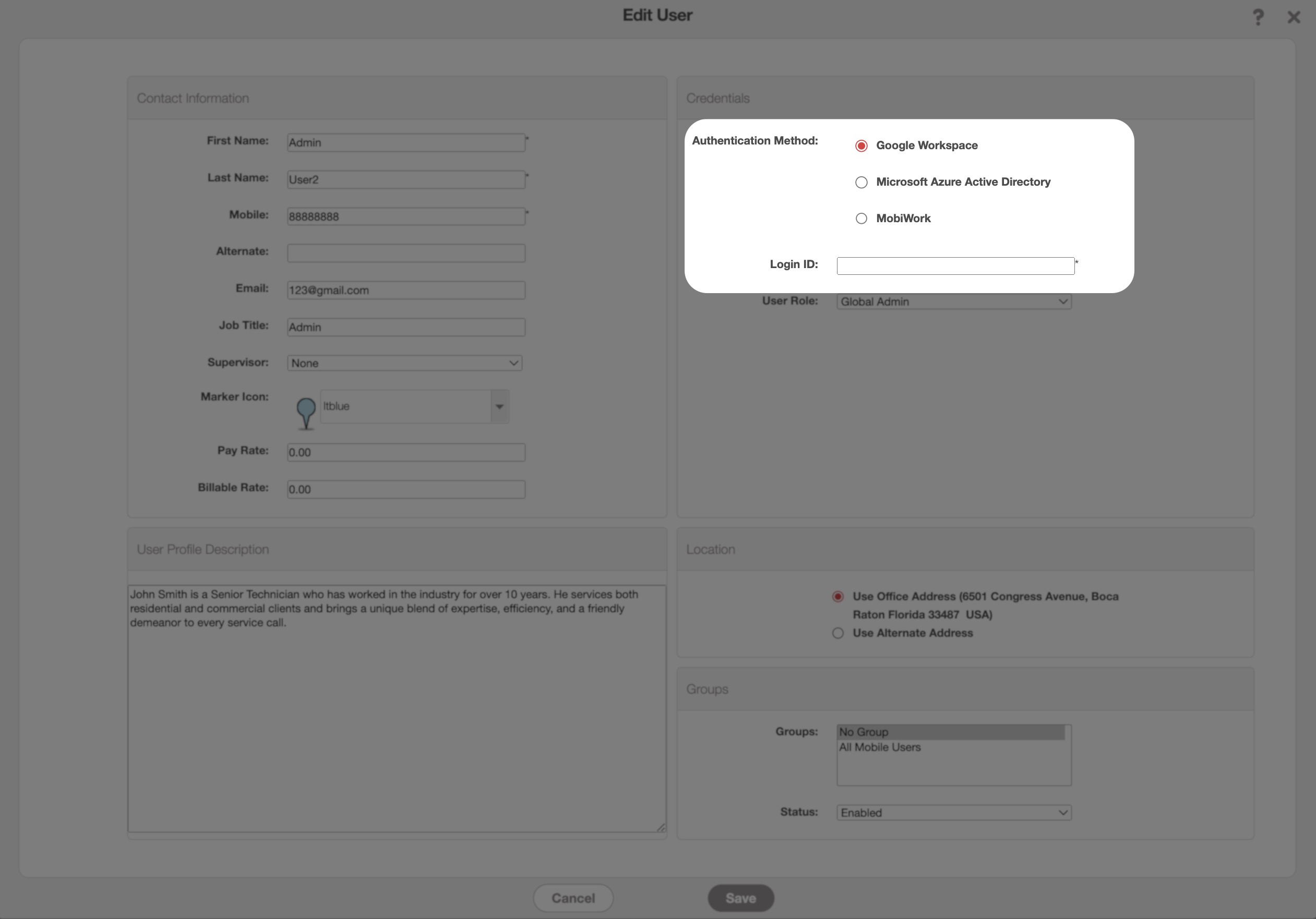Select All Mobile Users in Groups list

pyautogui.click(x=880, y=747)
